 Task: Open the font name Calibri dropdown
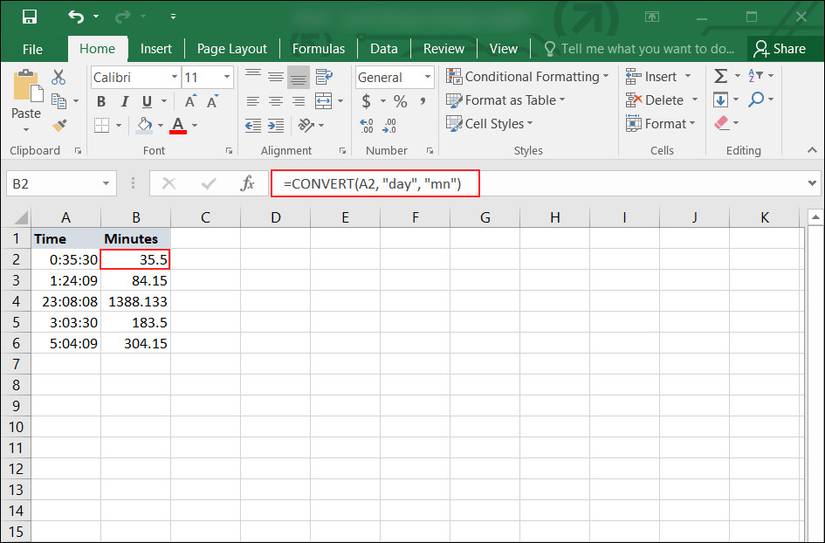point(174,77)
